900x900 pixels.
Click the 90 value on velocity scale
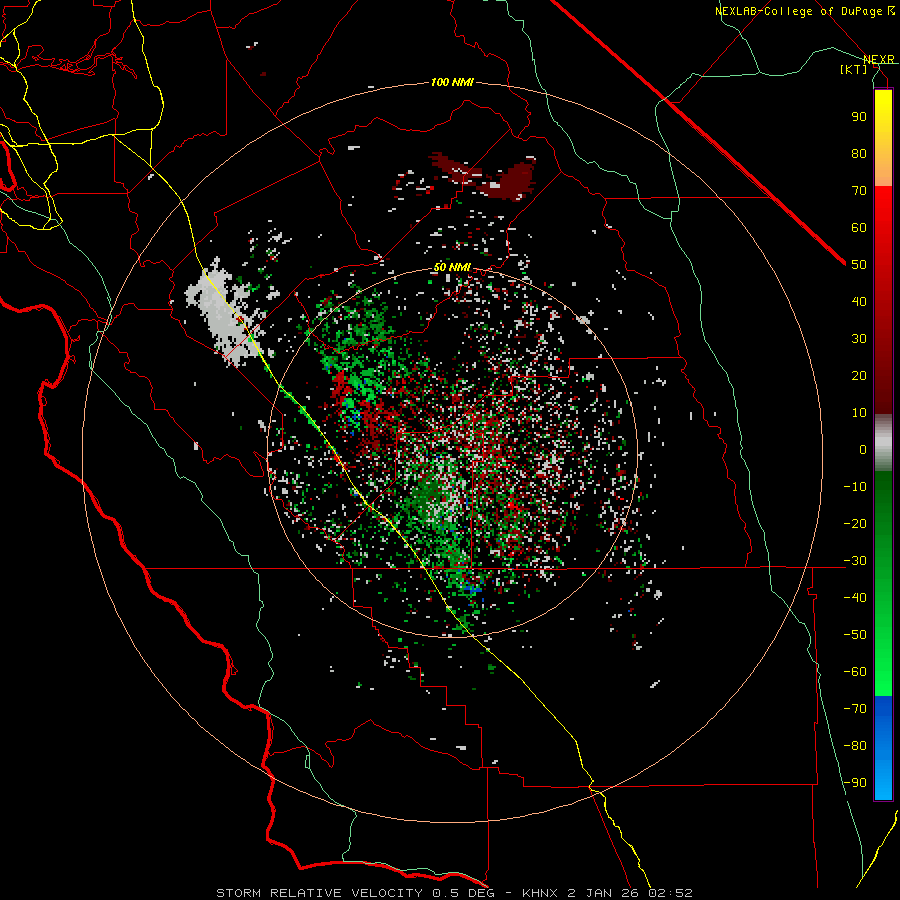859,117
